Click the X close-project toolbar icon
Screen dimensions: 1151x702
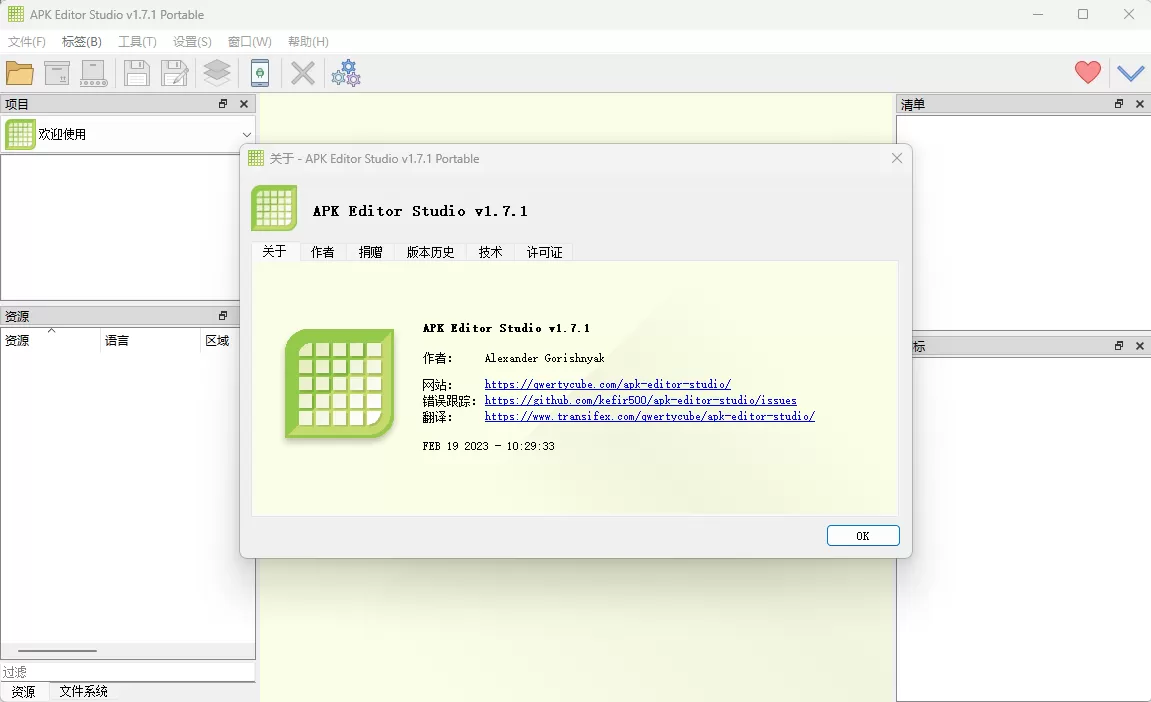click(302, 72)
